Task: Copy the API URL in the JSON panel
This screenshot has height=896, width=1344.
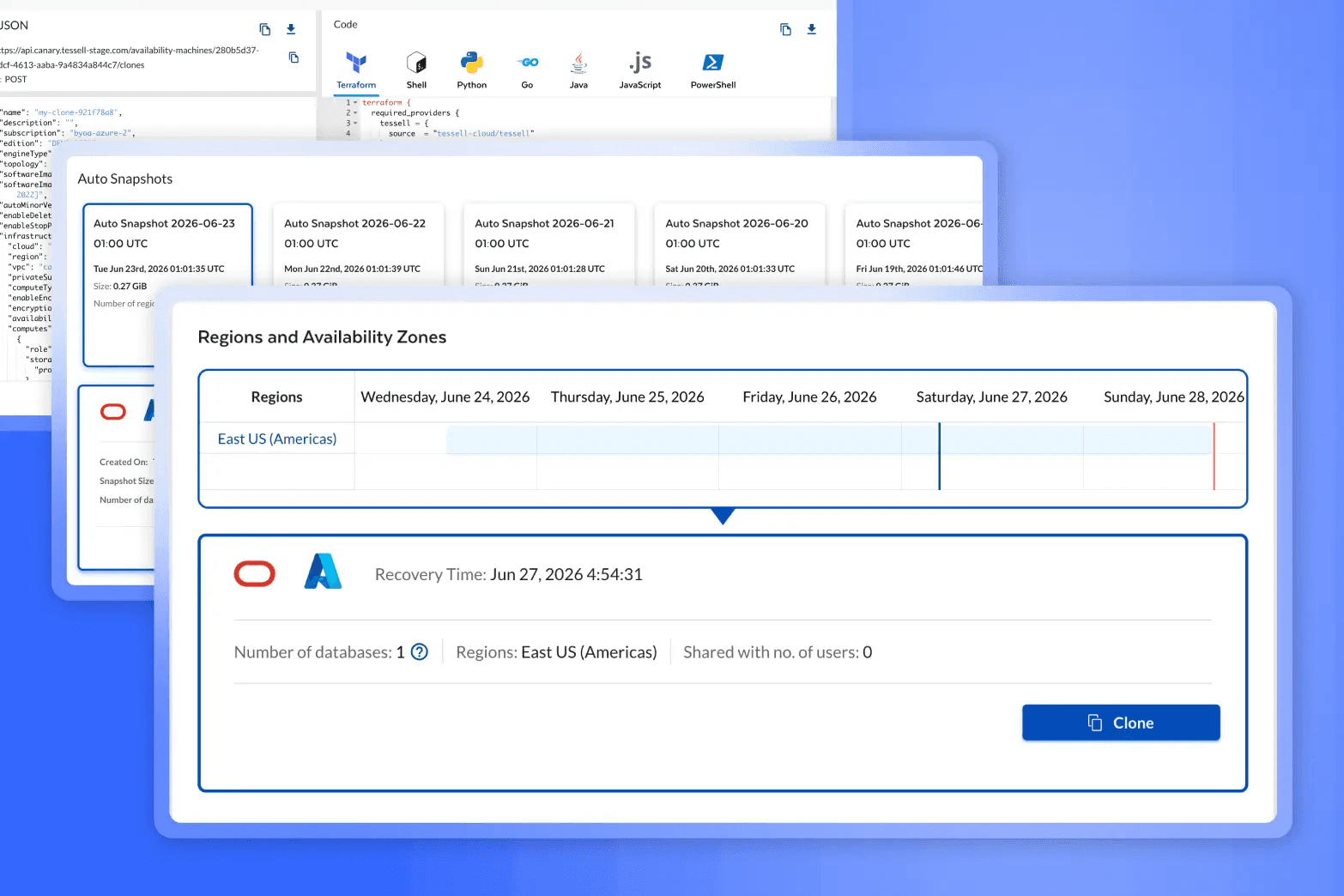Action: (x=294, y=58)
